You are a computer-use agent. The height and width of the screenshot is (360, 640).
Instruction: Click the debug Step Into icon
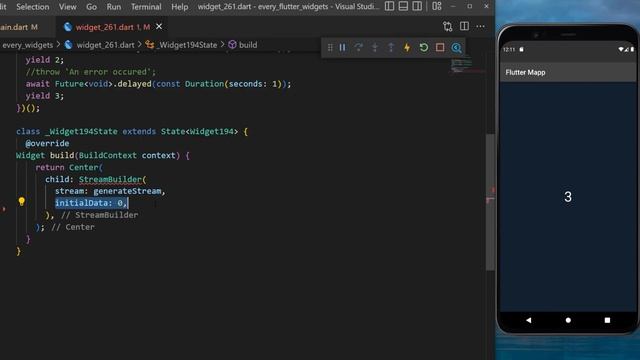[x=375, y=48]
